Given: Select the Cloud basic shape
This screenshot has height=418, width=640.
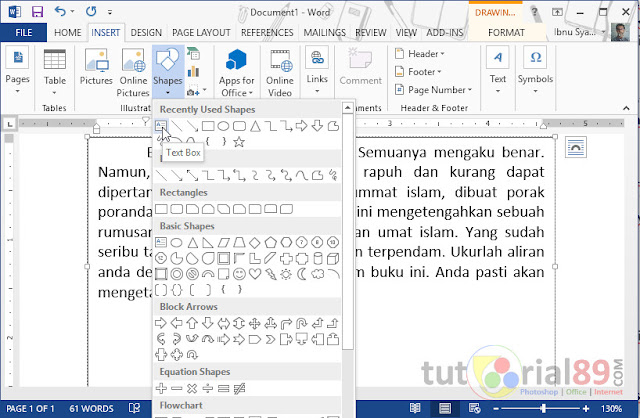Looking at the screenshot, I should point(318,274).
